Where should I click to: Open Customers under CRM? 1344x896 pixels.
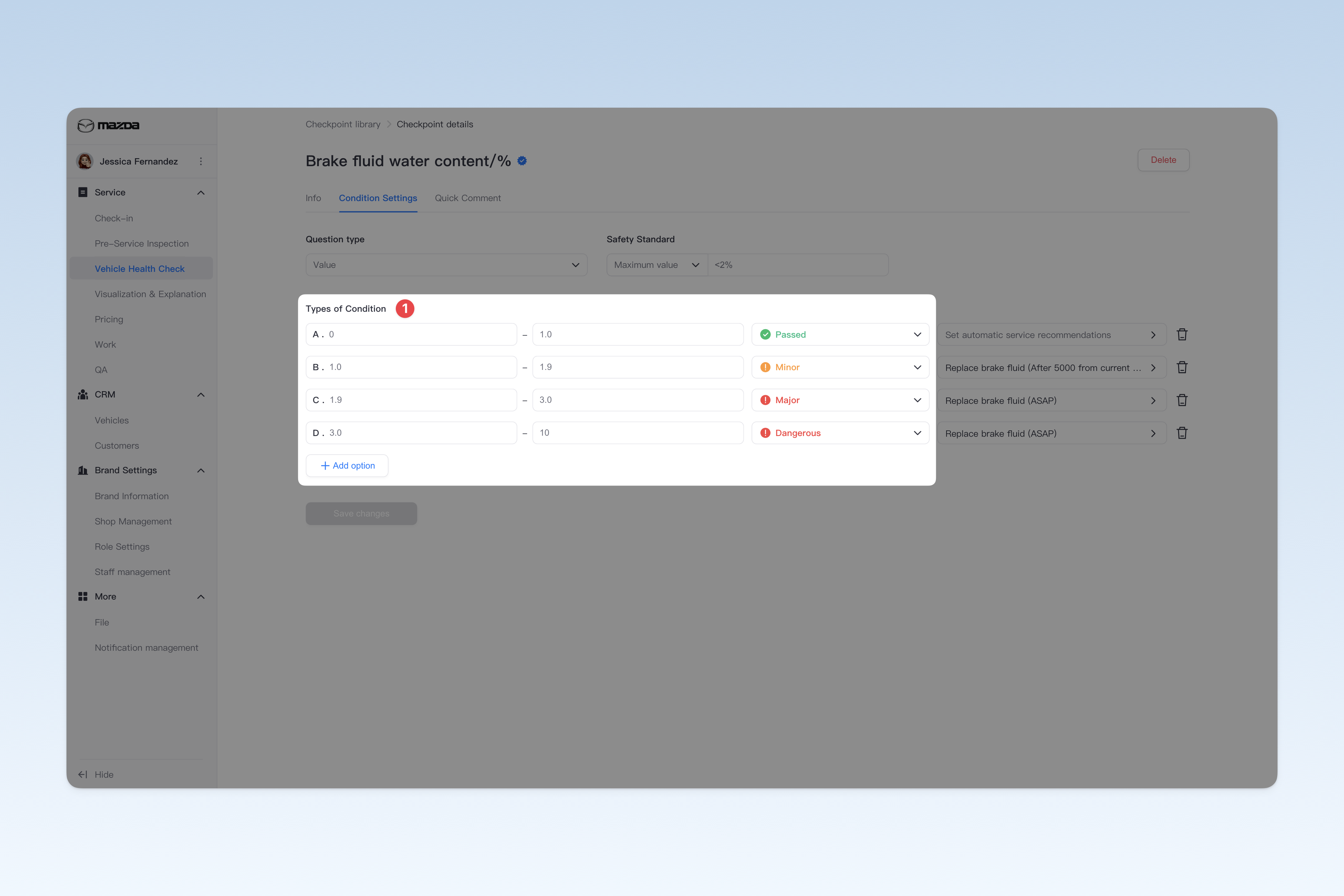point(117,446)
